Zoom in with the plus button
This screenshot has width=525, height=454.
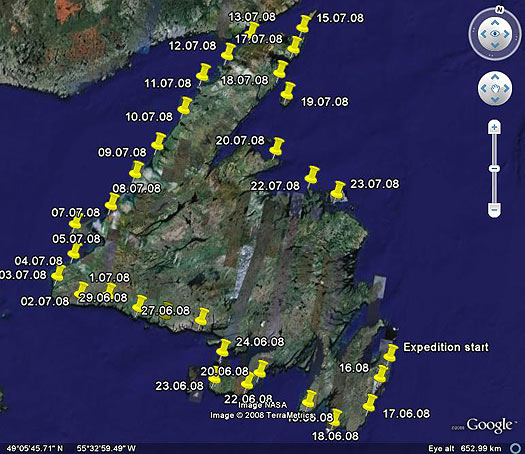point(494,127)
